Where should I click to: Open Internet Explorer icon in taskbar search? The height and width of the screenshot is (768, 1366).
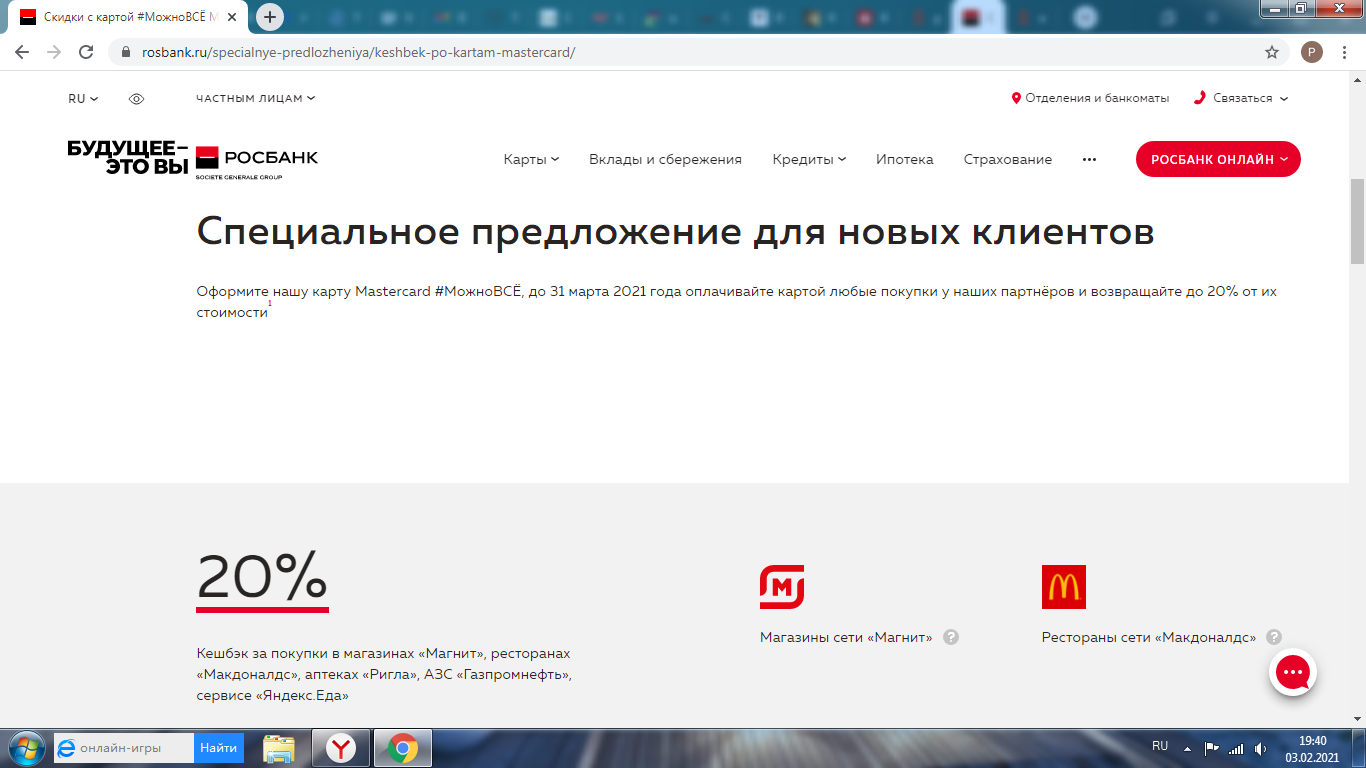(66, 748)
